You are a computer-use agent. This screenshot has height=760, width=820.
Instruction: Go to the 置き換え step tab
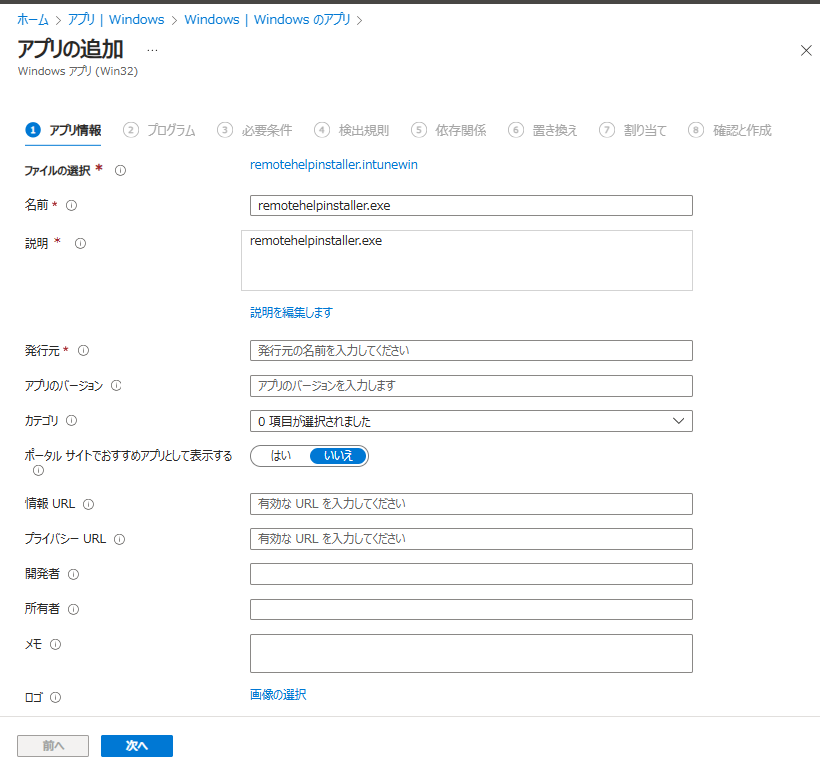click(542, 130)
